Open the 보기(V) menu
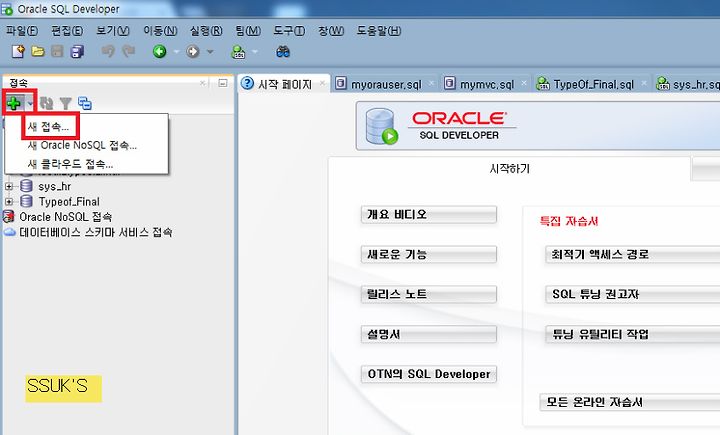This screenshot has height=435, width=720. pos(112,31)
